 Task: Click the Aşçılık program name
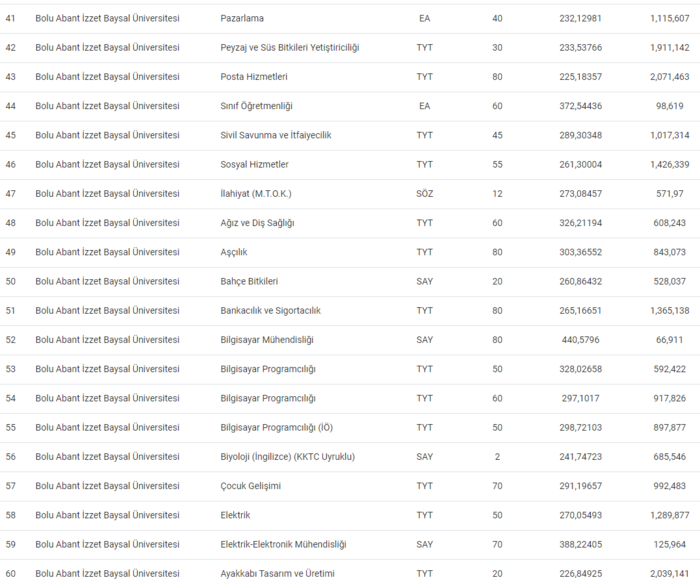(237, 252)
